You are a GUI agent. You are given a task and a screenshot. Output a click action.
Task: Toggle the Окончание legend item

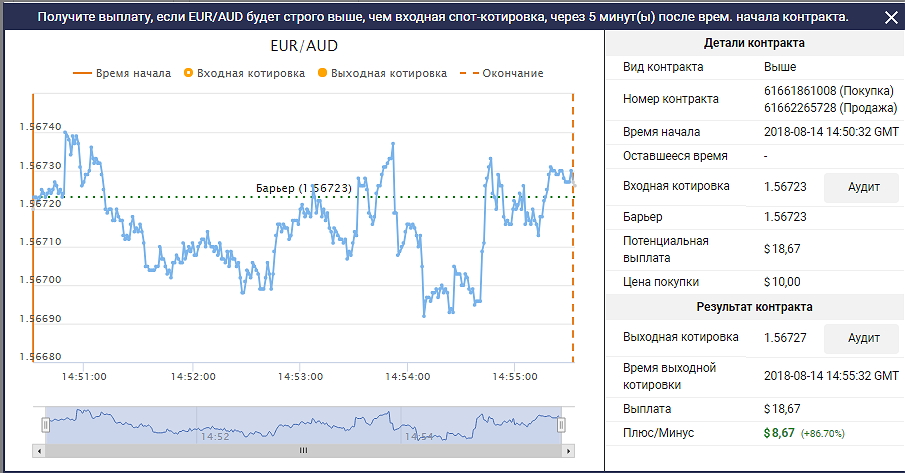(x=502, y=73)
